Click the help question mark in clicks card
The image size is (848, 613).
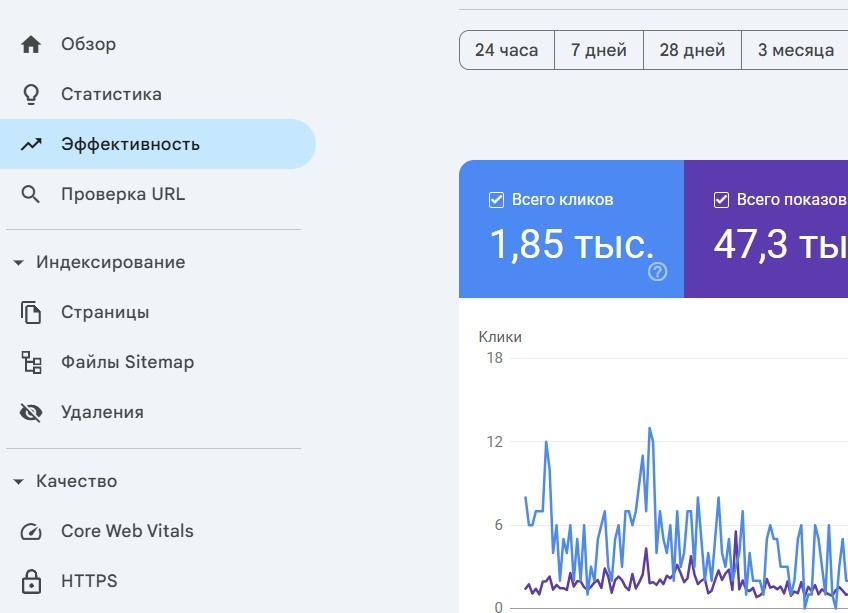657,272
